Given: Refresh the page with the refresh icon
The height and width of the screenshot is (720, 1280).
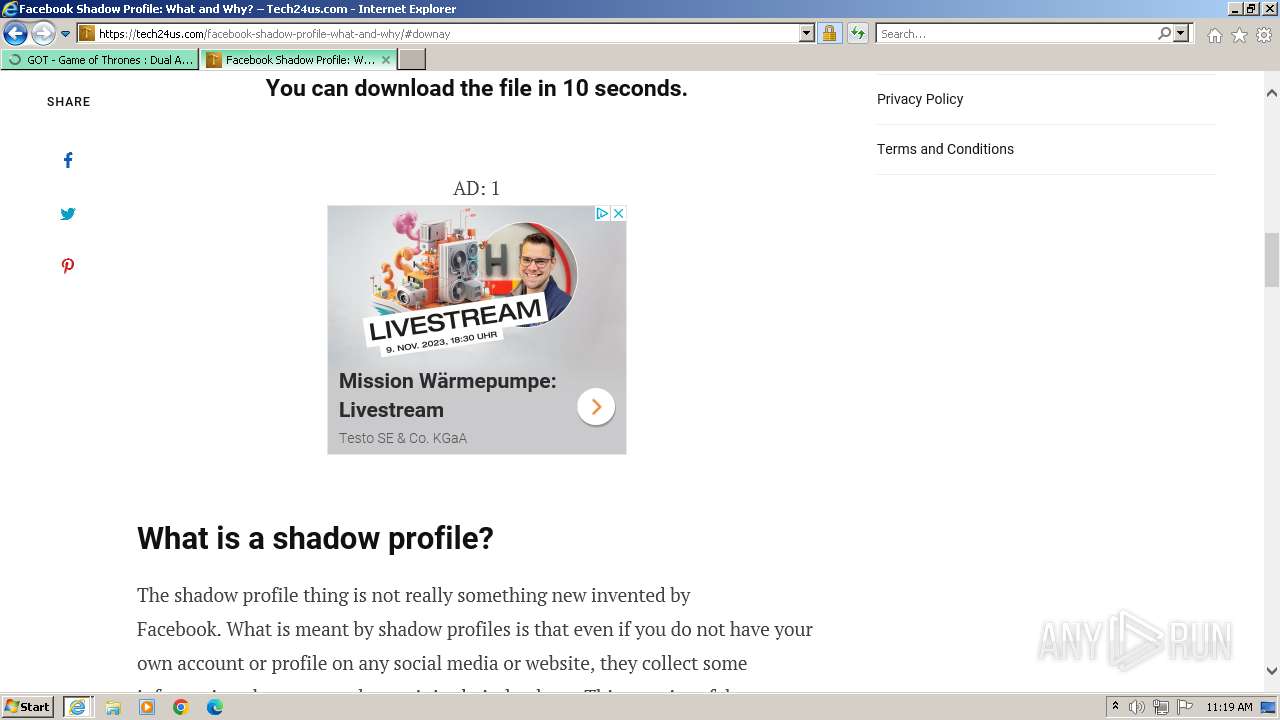Looking at the screenshot, I should pos(858,34).
